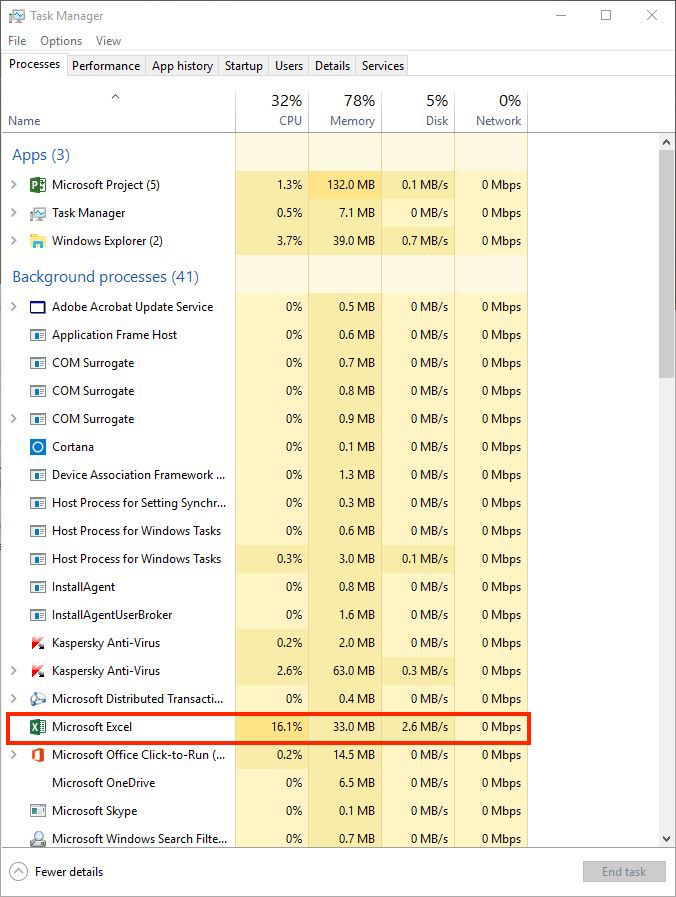The width and height of the screenshot is (676, 897).
Task: Click the scrollbar down arrow
Action: pos(666,839)
